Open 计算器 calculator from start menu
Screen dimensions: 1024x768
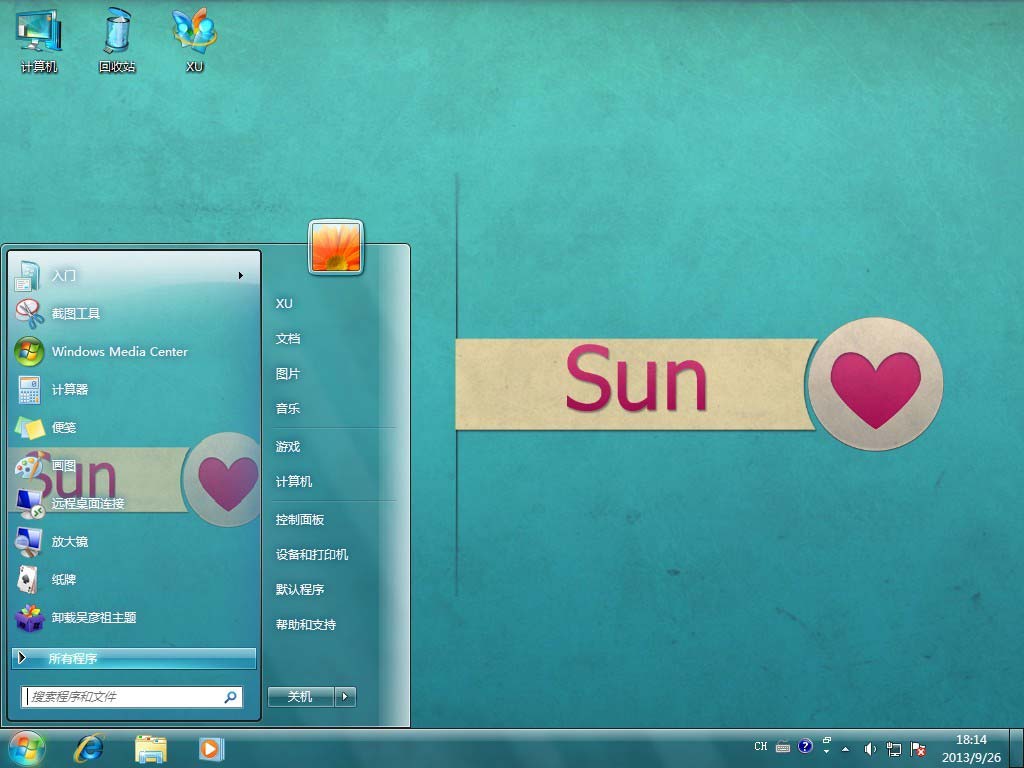coord(70,390)
